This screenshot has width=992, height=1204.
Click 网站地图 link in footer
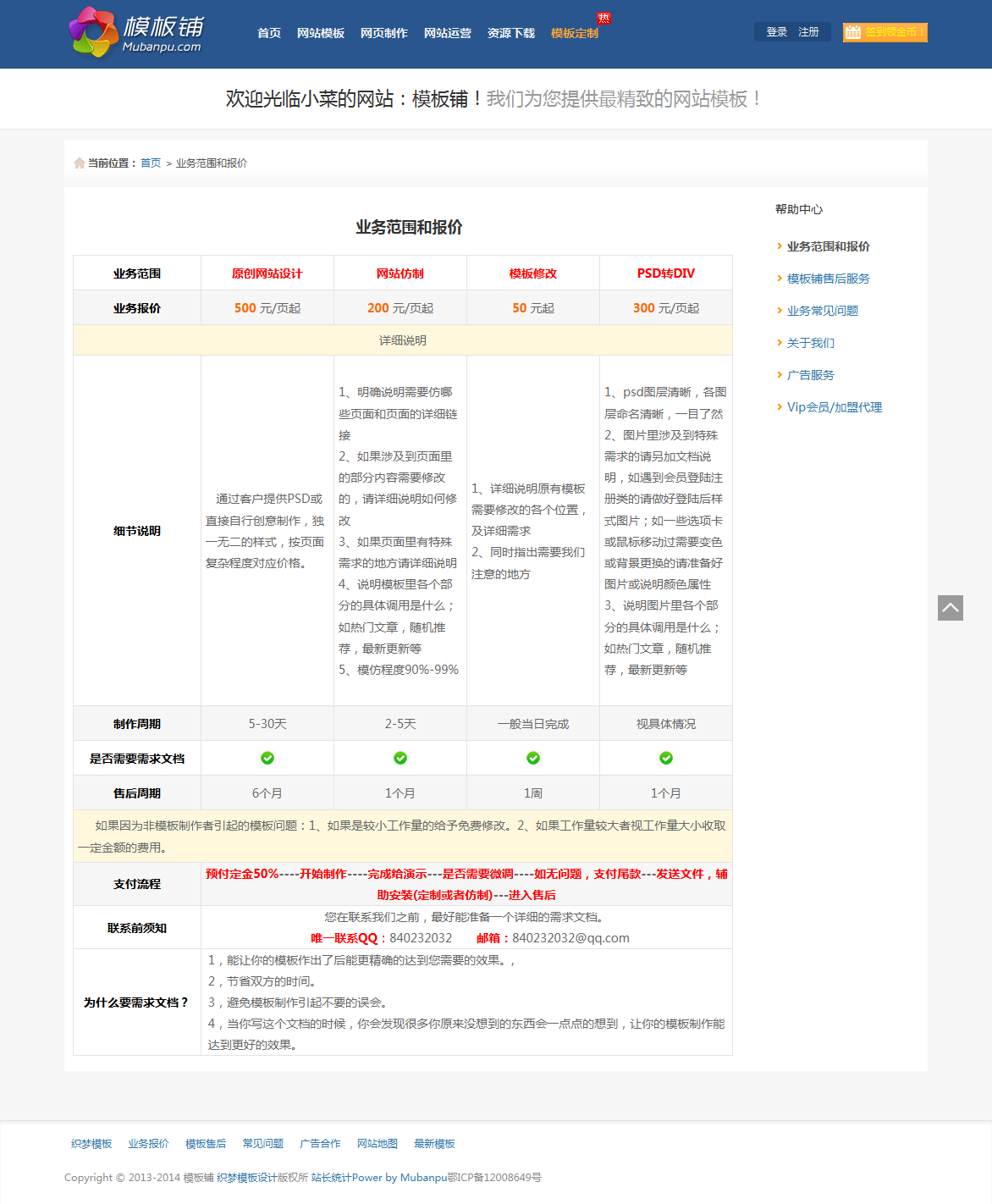[x=377, y=1144]
